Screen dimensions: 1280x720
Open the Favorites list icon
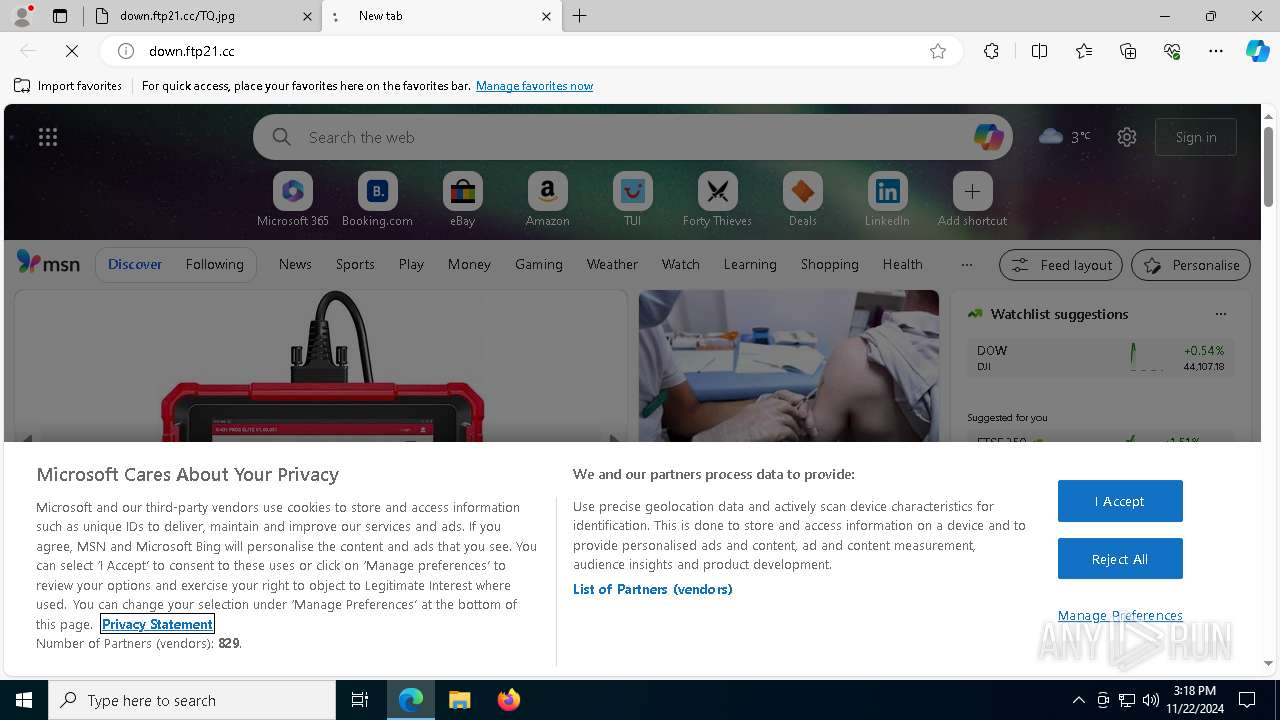click(x=1084, y=51)
